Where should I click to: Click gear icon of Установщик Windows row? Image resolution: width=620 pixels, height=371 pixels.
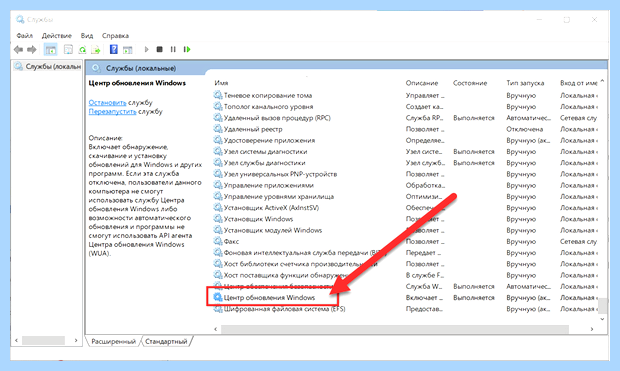click(x=218, y=219)
